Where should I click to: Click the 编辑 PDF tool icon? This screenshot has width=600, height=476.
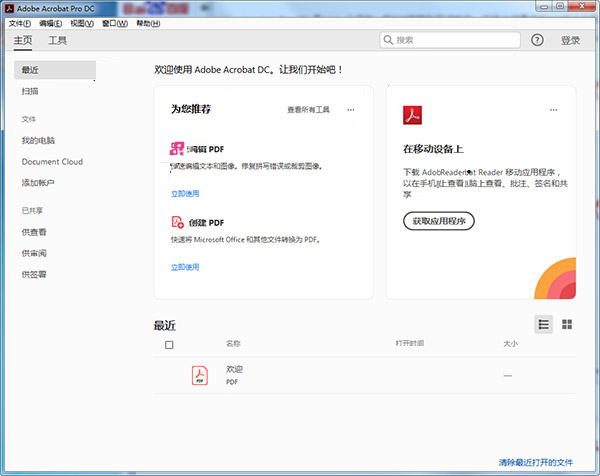click(x=177, y=148)
